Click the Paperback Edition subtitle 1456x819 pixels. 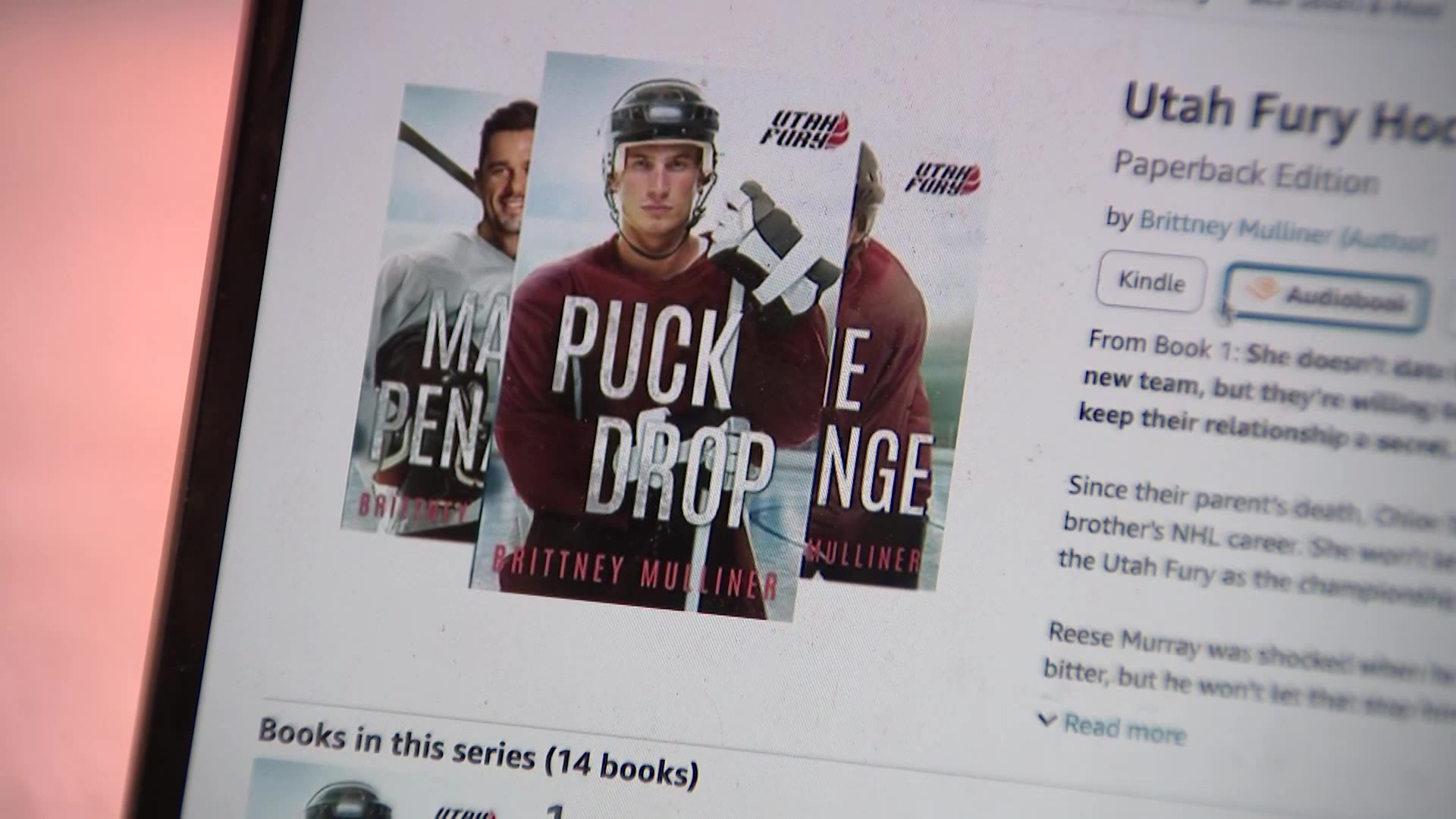tap(1245, 172)
